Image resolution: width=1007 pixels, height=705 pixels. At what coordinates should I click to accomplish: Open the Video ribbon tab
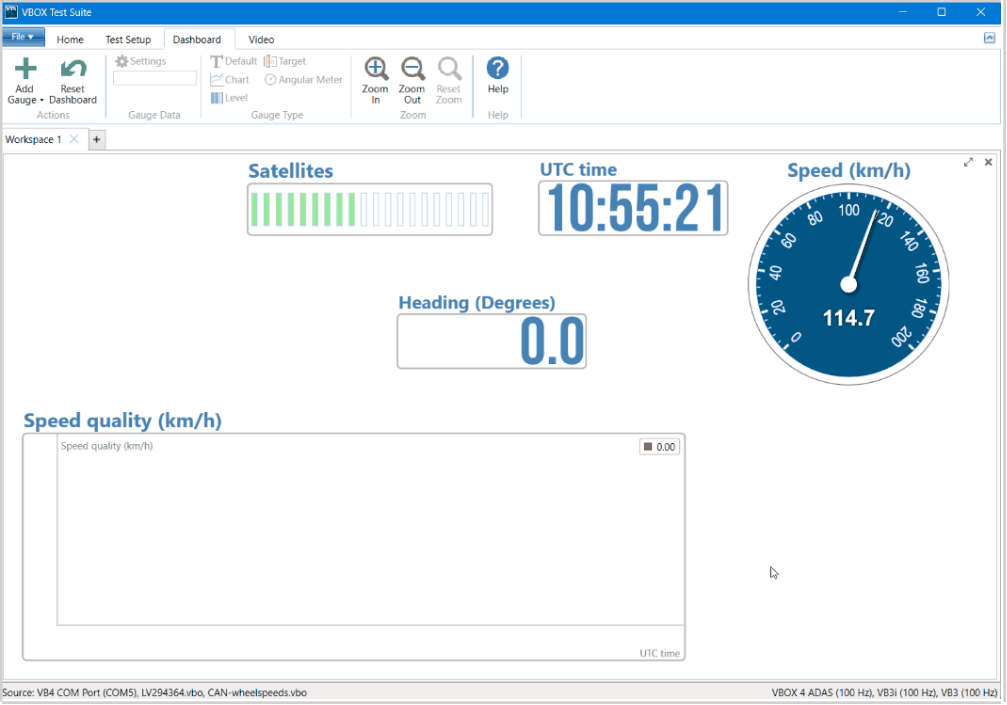[x=261, y=40]
